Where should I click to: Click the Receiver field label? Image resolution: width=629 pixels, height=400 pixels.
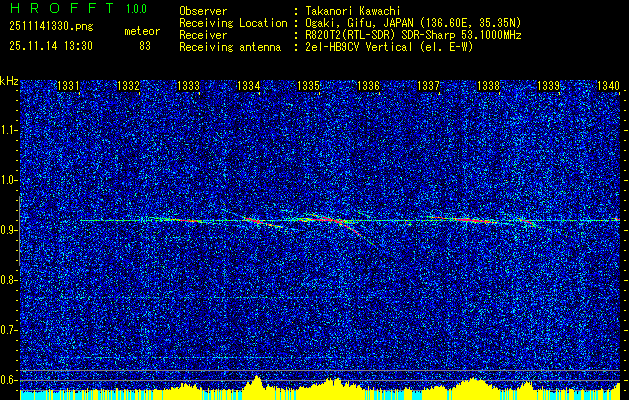click(x=203, y=35)
